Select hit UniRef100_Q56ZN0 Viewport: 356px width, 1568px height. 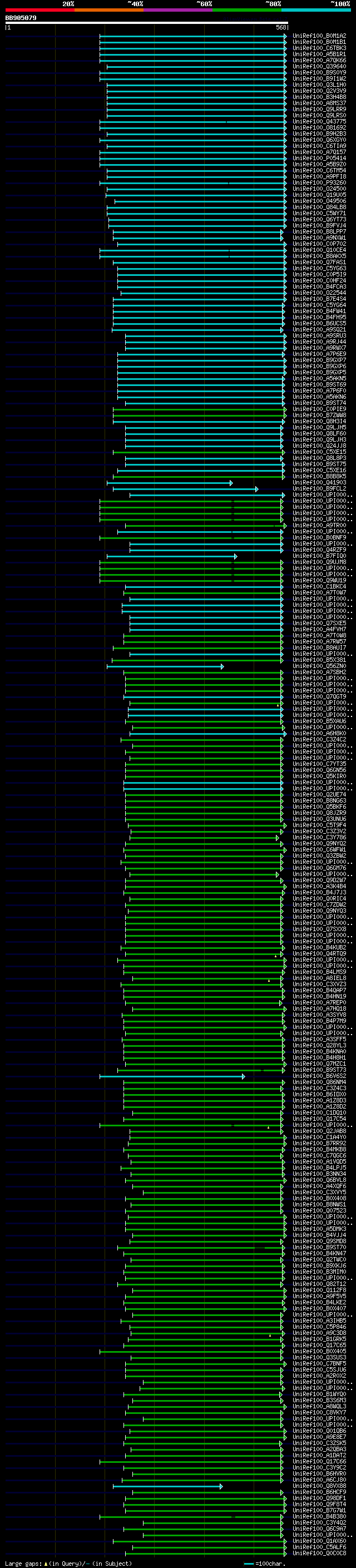pos(319,666)
